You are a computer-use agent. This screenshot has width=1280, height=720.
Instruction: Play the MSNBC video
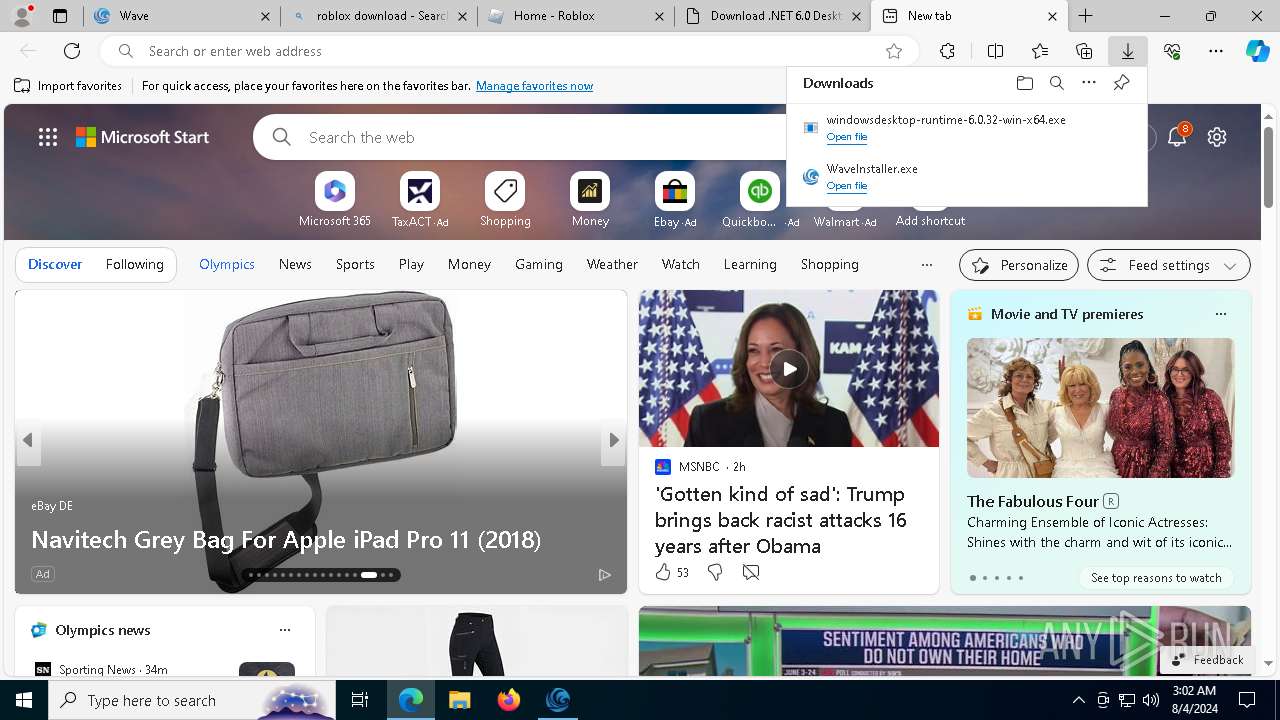click(789, 369)
